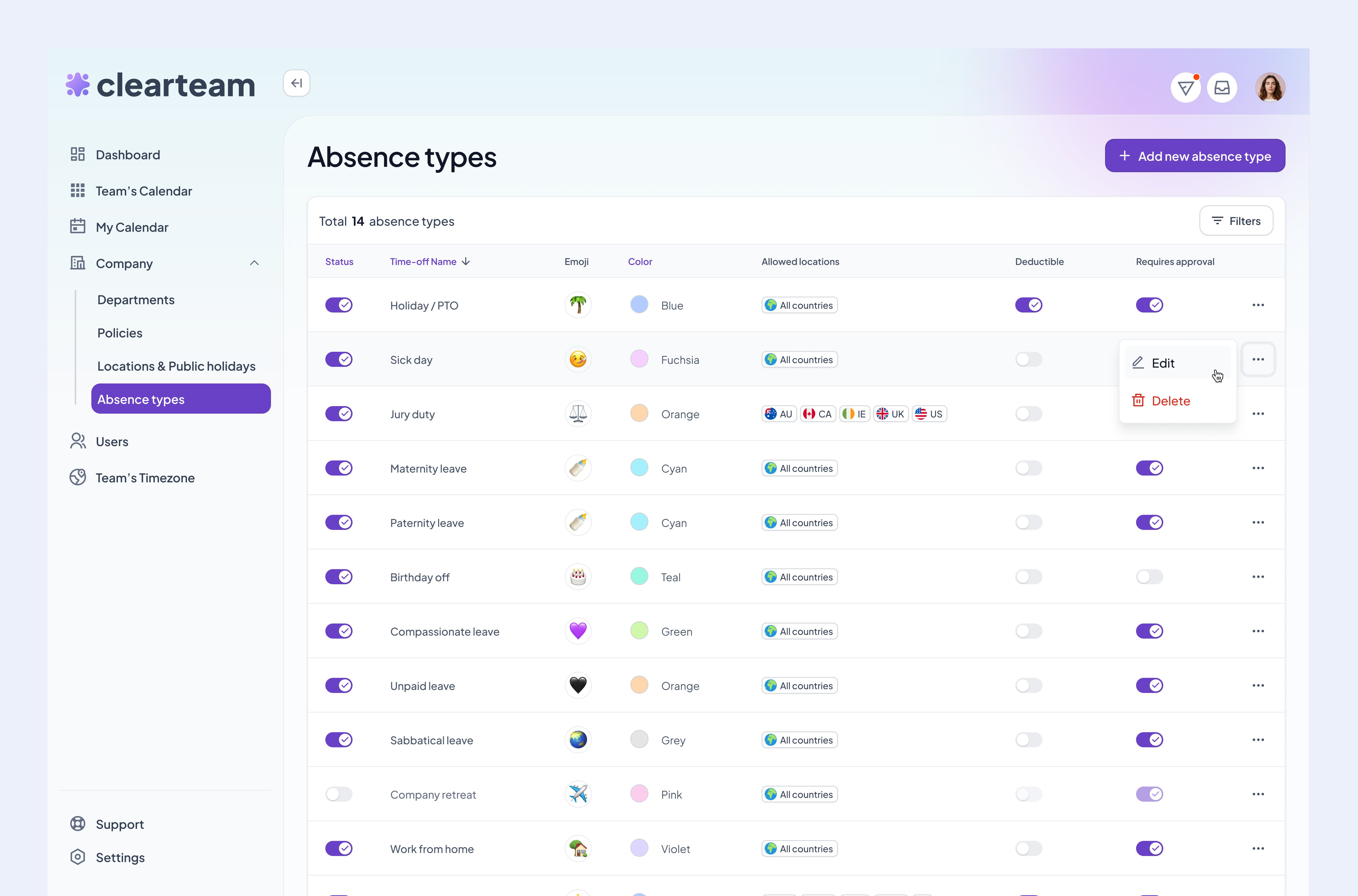This screenshot has width=1358, height=896.
Task: Click the Team's Calendar grid icon
Action: coord(78,190)
